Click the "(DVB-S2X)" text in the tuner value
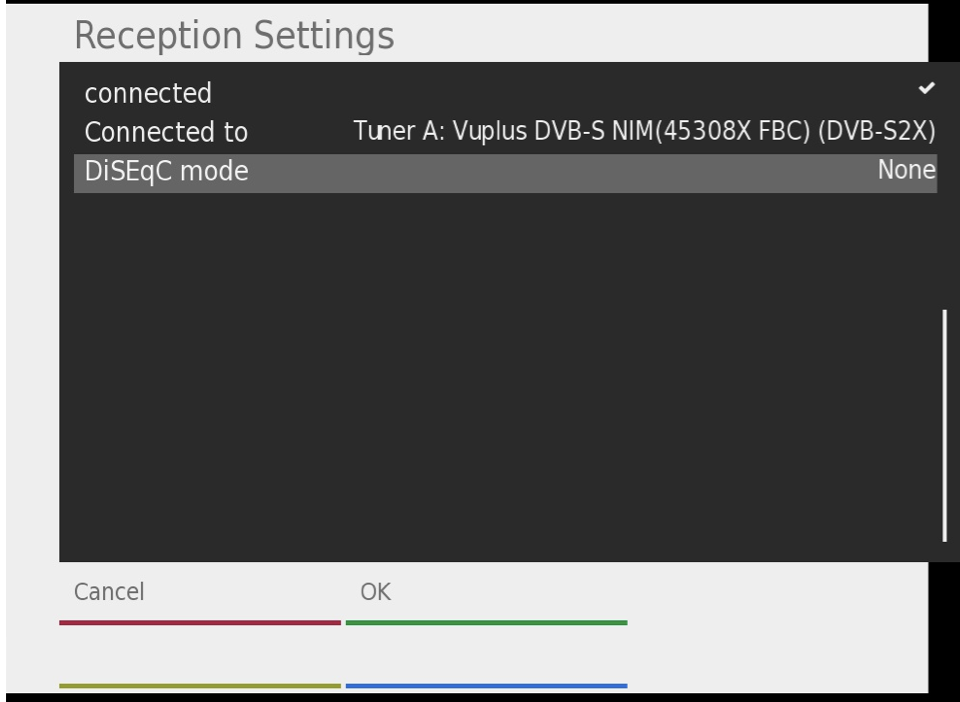 point(876,132)
